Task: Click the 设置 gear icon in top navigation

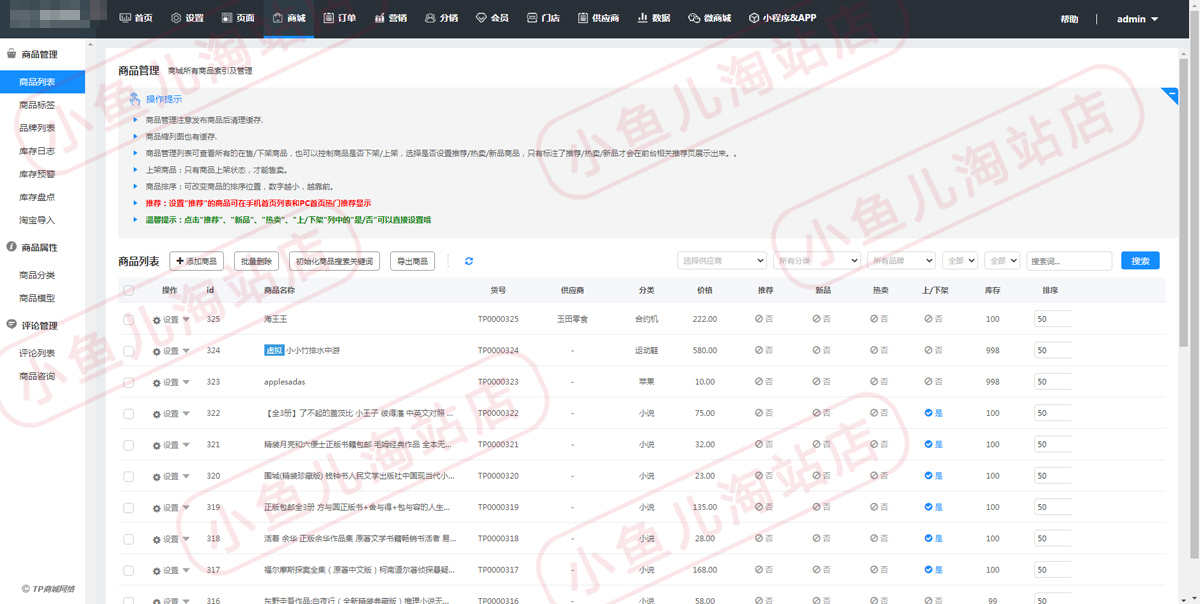Action: (176, 18)
